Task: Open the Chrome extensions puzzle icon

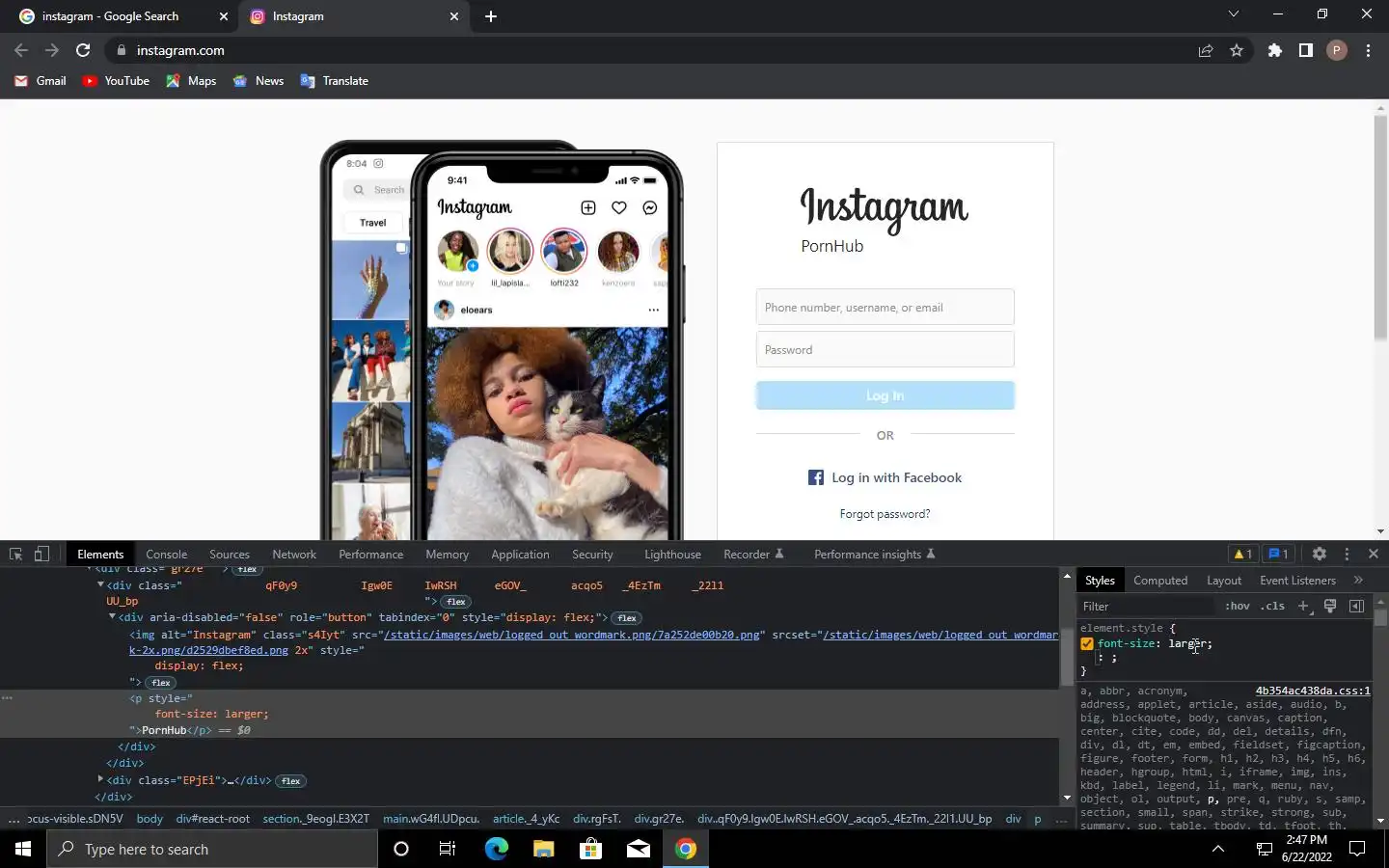Action: (x=1275, y=50)
